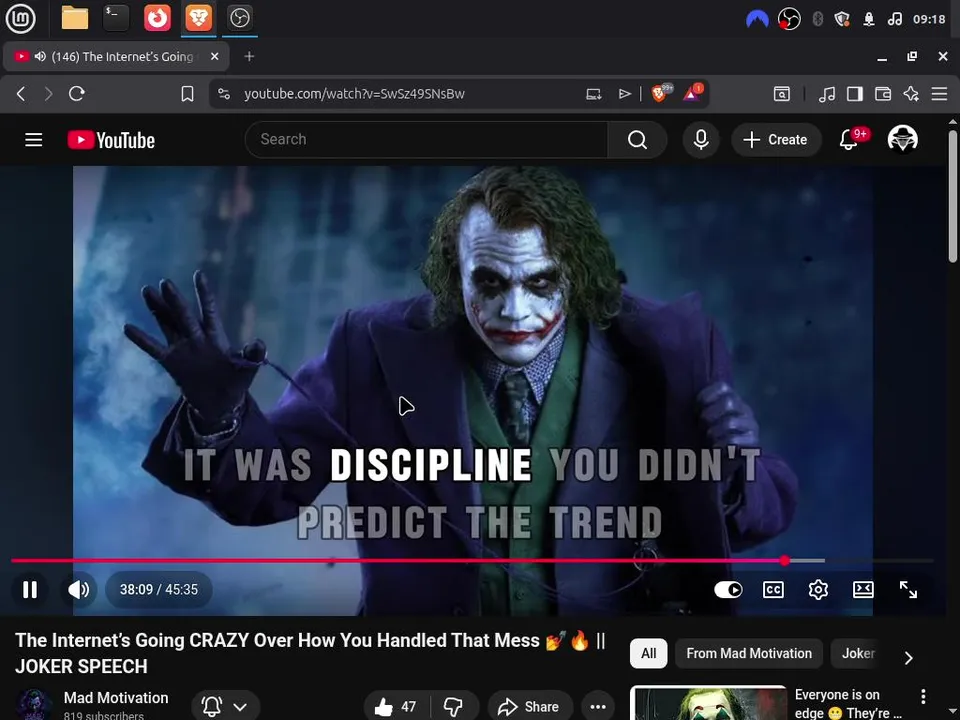Select the Brave browser panel icon
The height and width of the screenshot is (720, 960).
tap(198, 18)
